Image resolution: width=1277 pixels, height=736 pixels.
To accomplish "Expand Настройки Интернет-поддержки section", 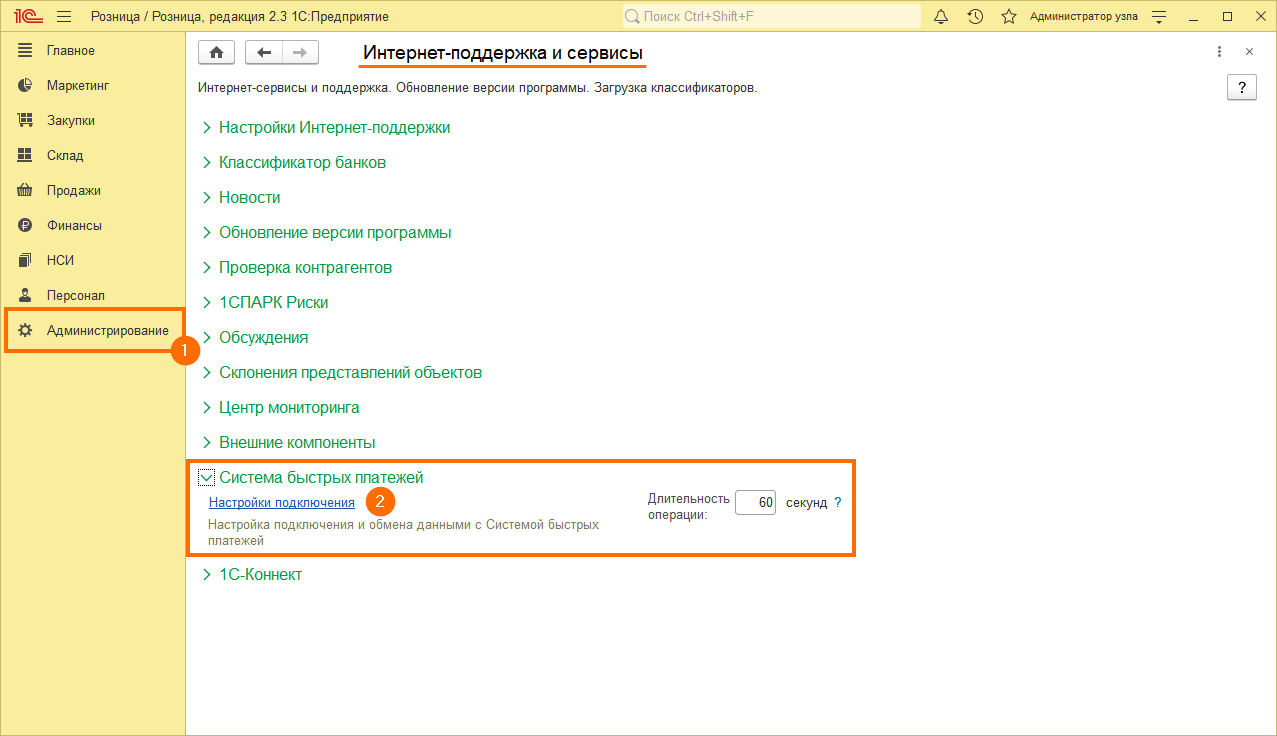I will click(x=334, y=128).
